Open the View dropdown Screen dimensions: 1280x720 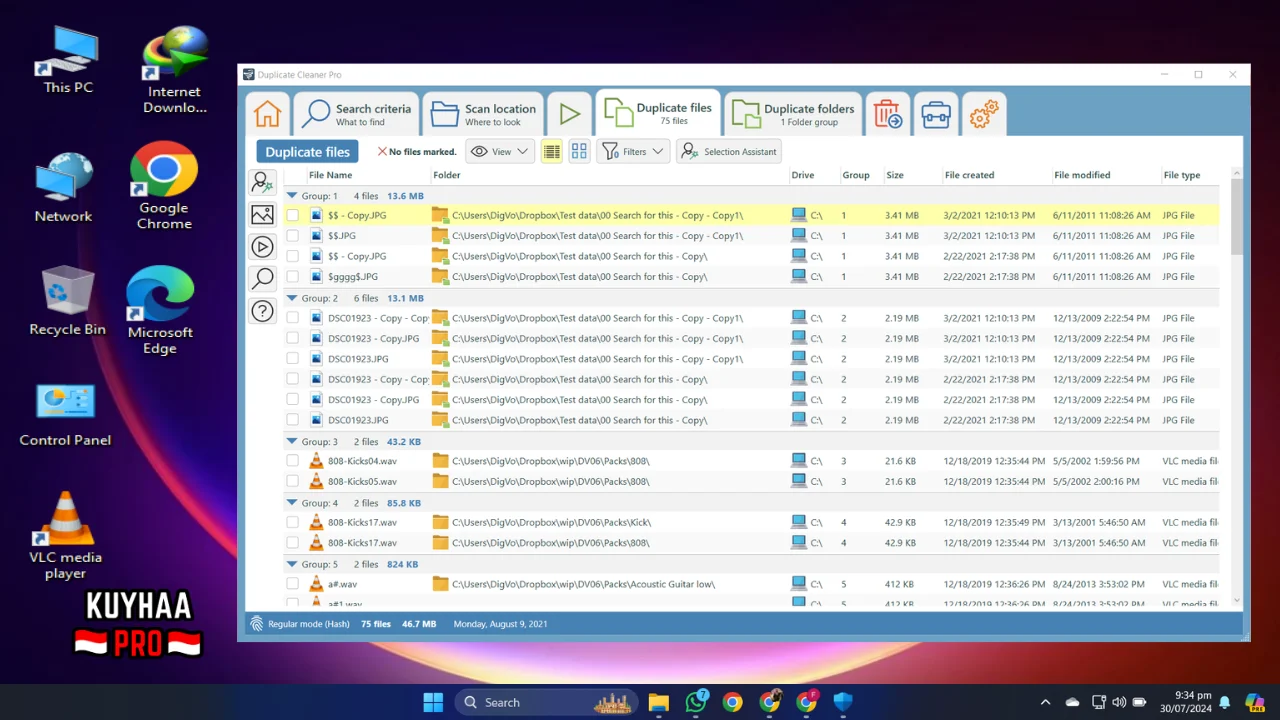pyautogui.click(x=500, y=152)
